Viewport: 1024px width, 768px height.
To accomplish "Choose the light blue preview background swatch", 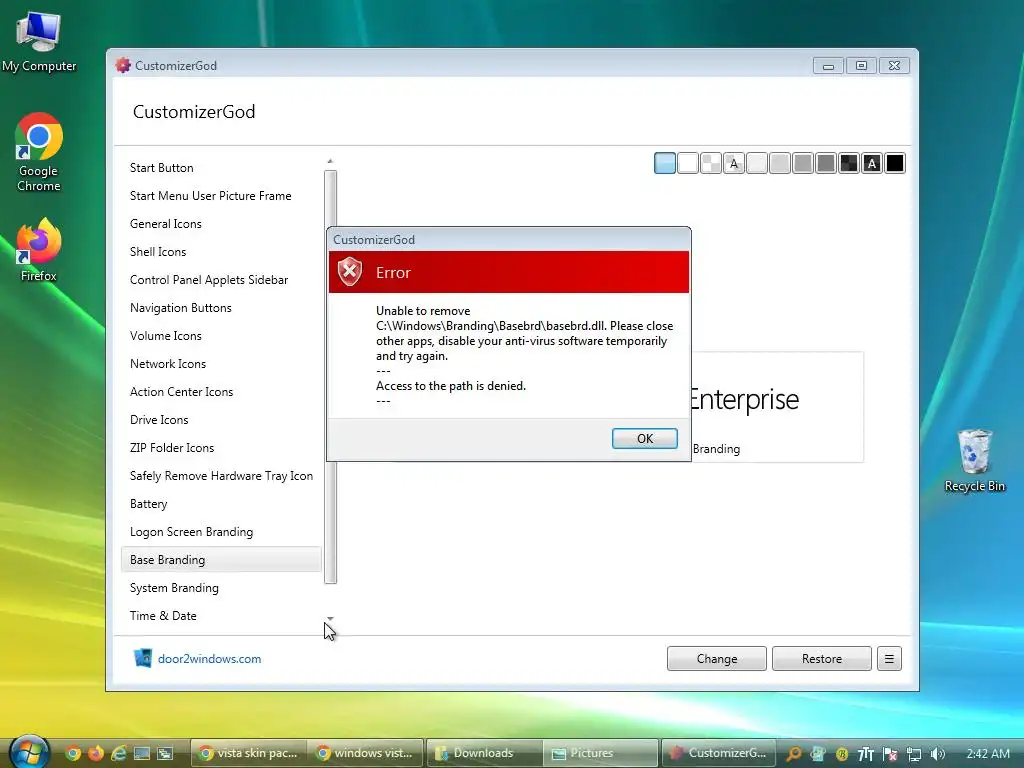I will click(x=665, y=163).
